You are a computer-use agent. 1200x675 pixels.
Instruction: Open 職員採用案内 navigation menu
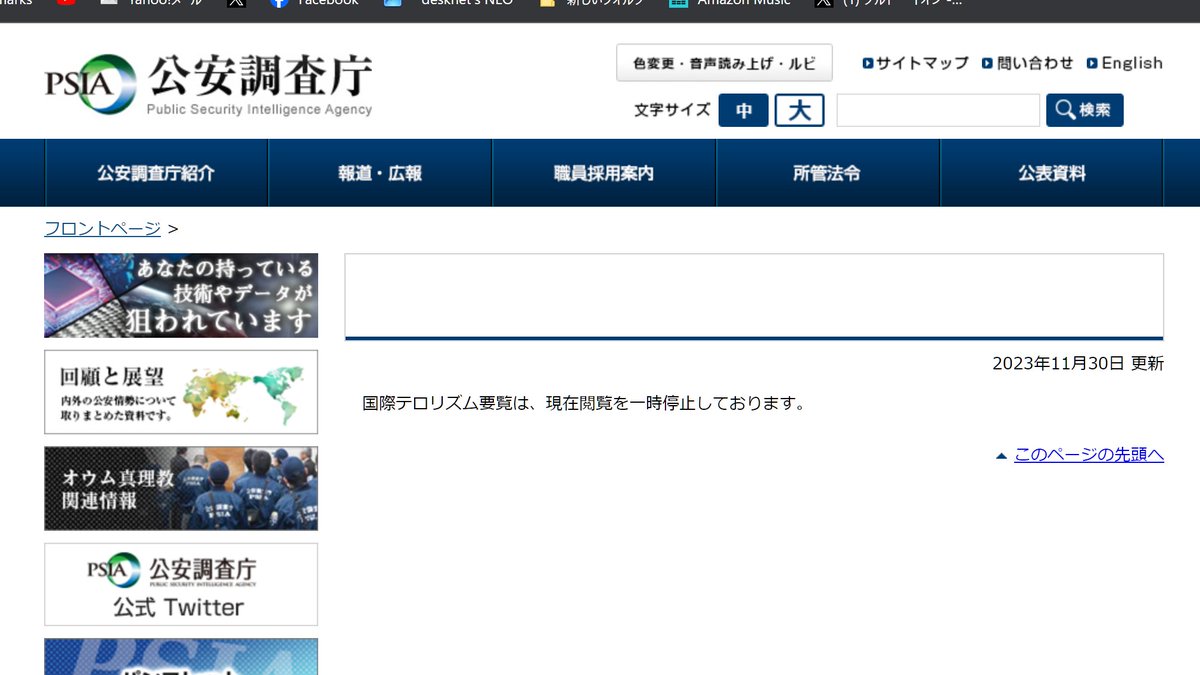[604, 173]
